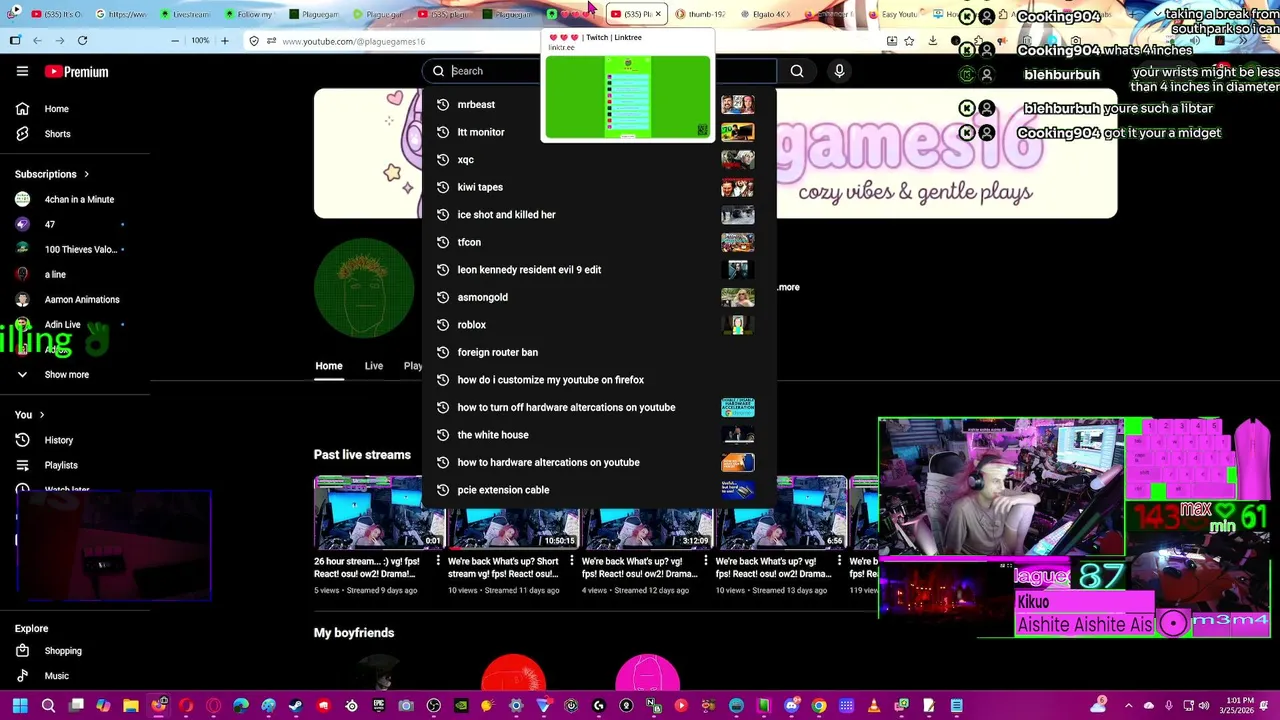
Task: Open options for 3:12:09 stream video
Action: pos(706,562)
